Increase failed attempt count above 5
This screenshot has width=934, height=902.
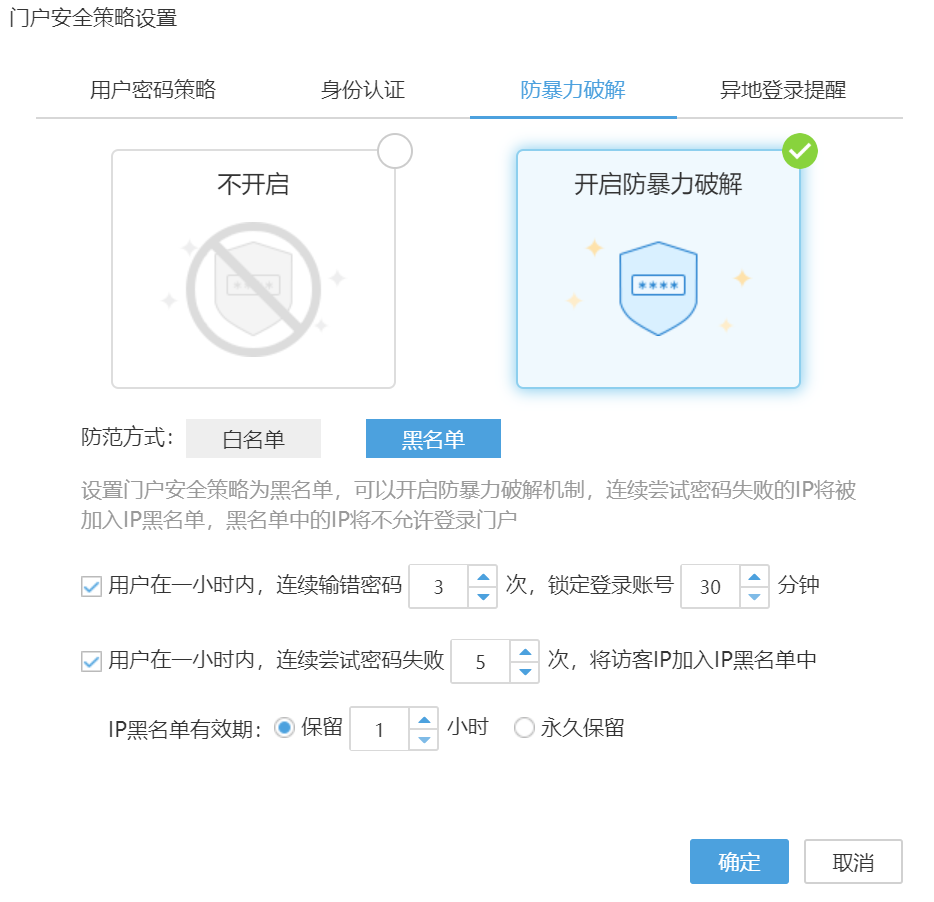coord(525,651)
